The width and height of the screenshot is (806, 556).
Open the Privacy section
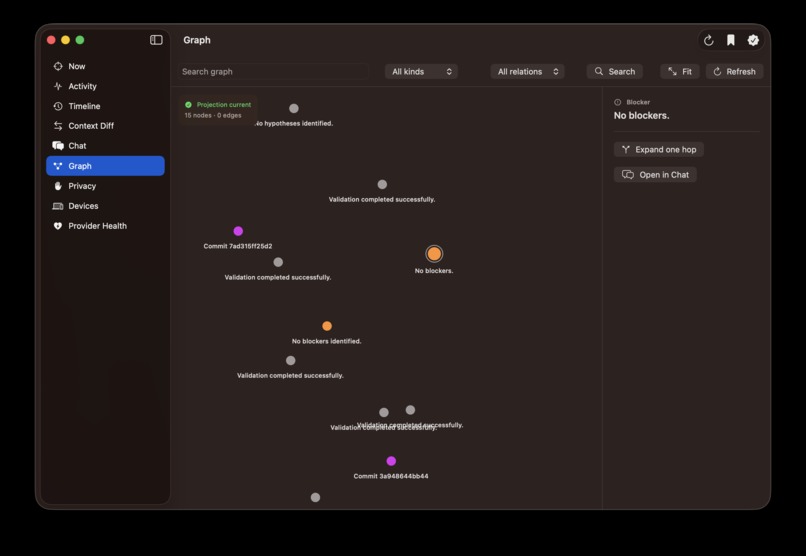[x=105, y=186]
